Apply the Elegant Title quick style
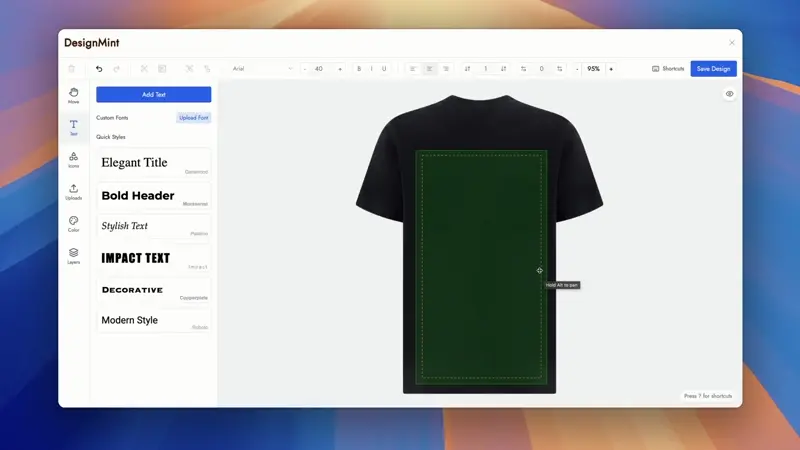Viewport: 800px width, 450px height. pyautogui.click(x=154, y=163)
